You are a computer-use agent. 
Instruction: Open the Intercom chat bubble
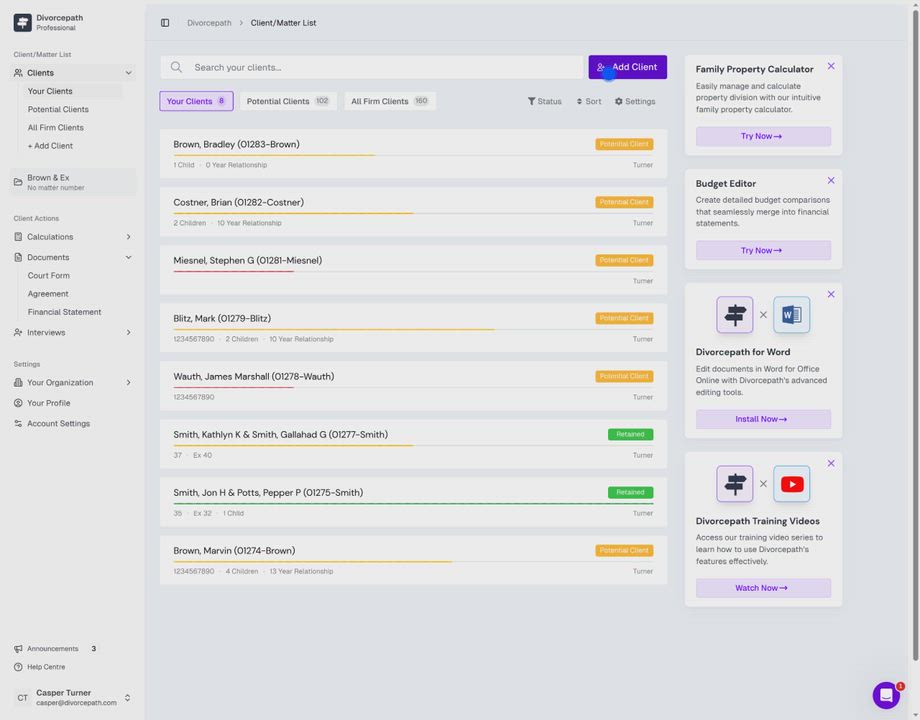point(886,695)
